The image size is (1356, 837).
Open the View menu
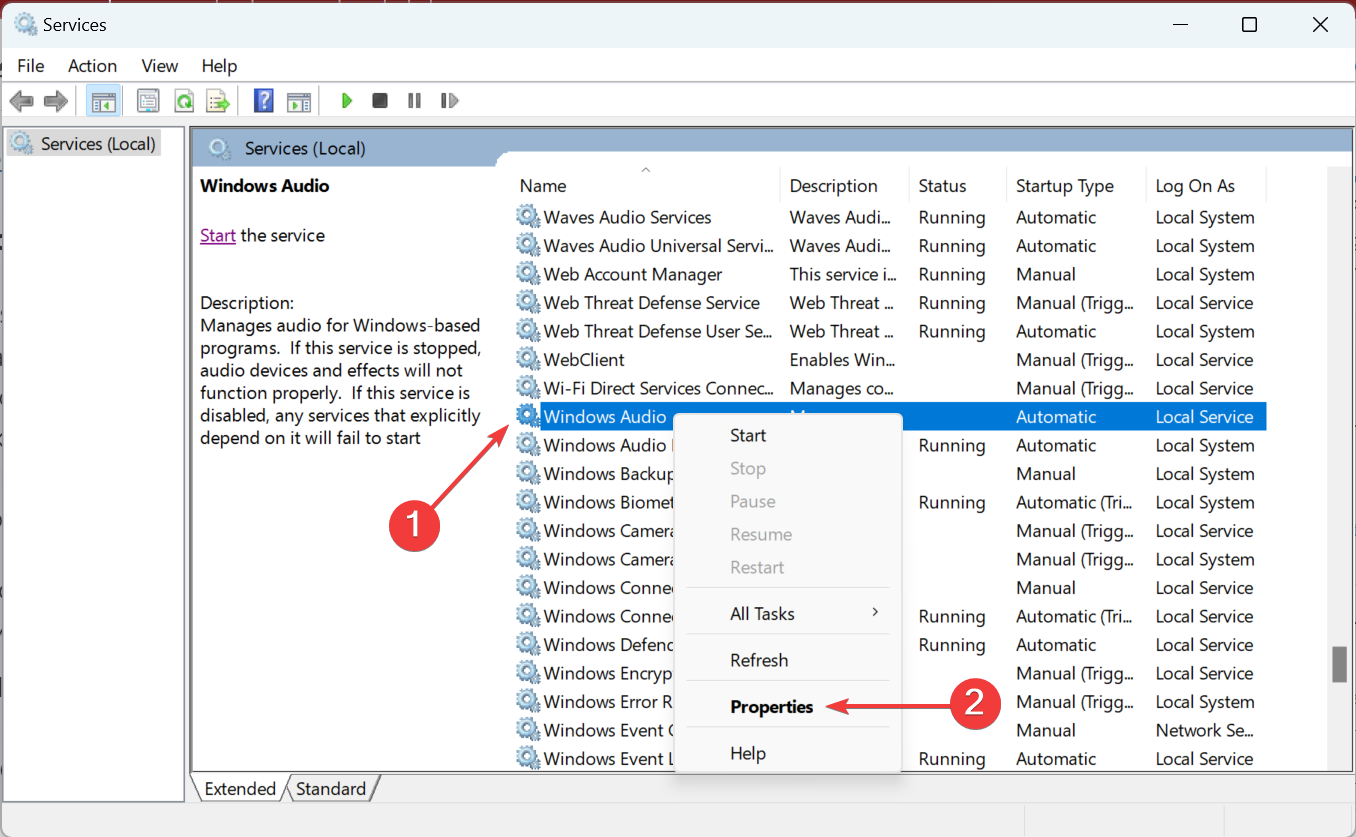tap(160, 66)
